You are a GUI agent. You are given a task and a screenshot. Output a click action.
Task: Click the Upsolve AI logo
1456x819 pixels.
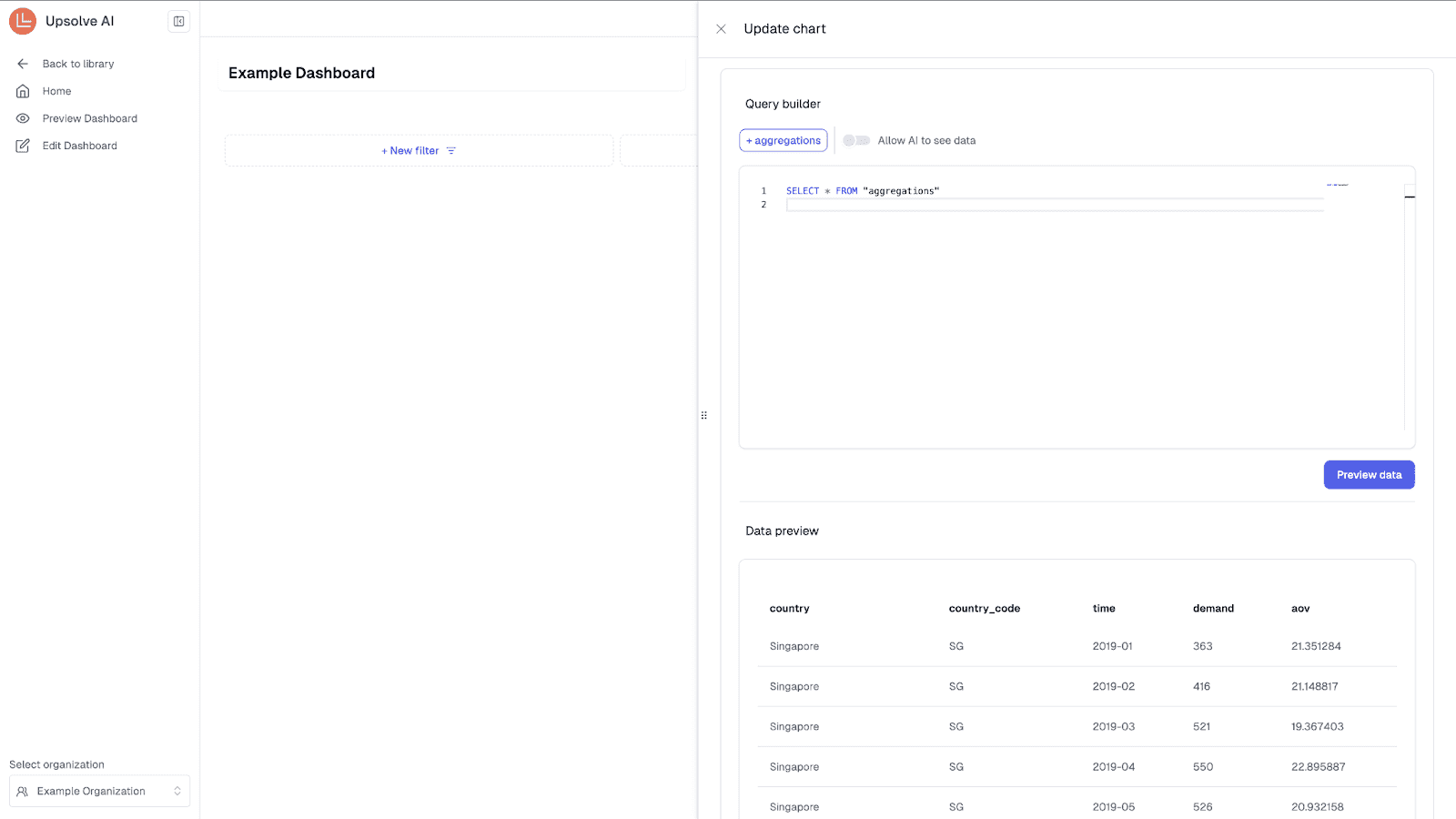(x=23, y=21)
